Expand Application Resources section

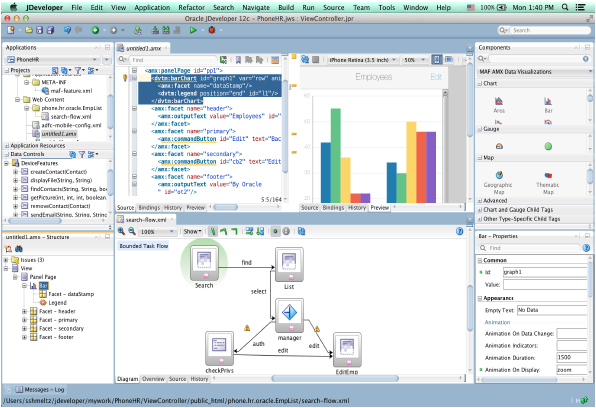click(x=6, y=146)
